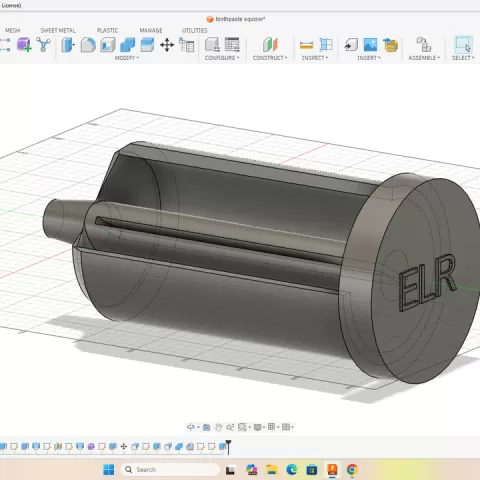The height and width of the screenshot is (480, 480).
Task: Click the timeline history marker
Action: pyautogui.click(x=228, y=447)
